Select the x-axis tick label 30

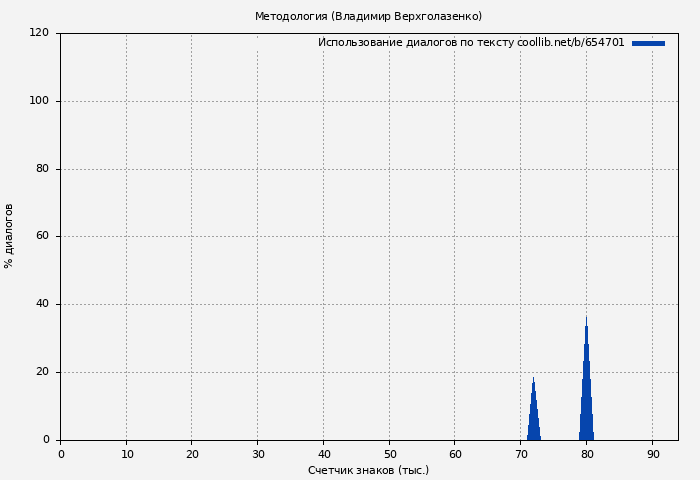[x=257, y=454]
